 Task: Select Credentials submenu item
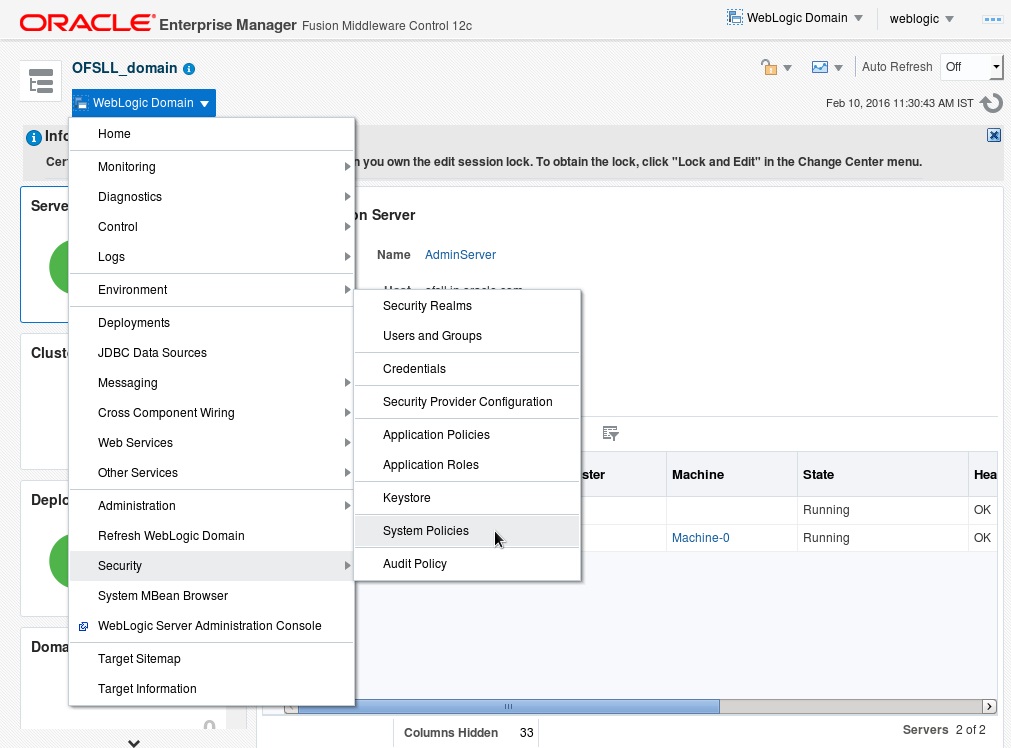click(467, 369)
